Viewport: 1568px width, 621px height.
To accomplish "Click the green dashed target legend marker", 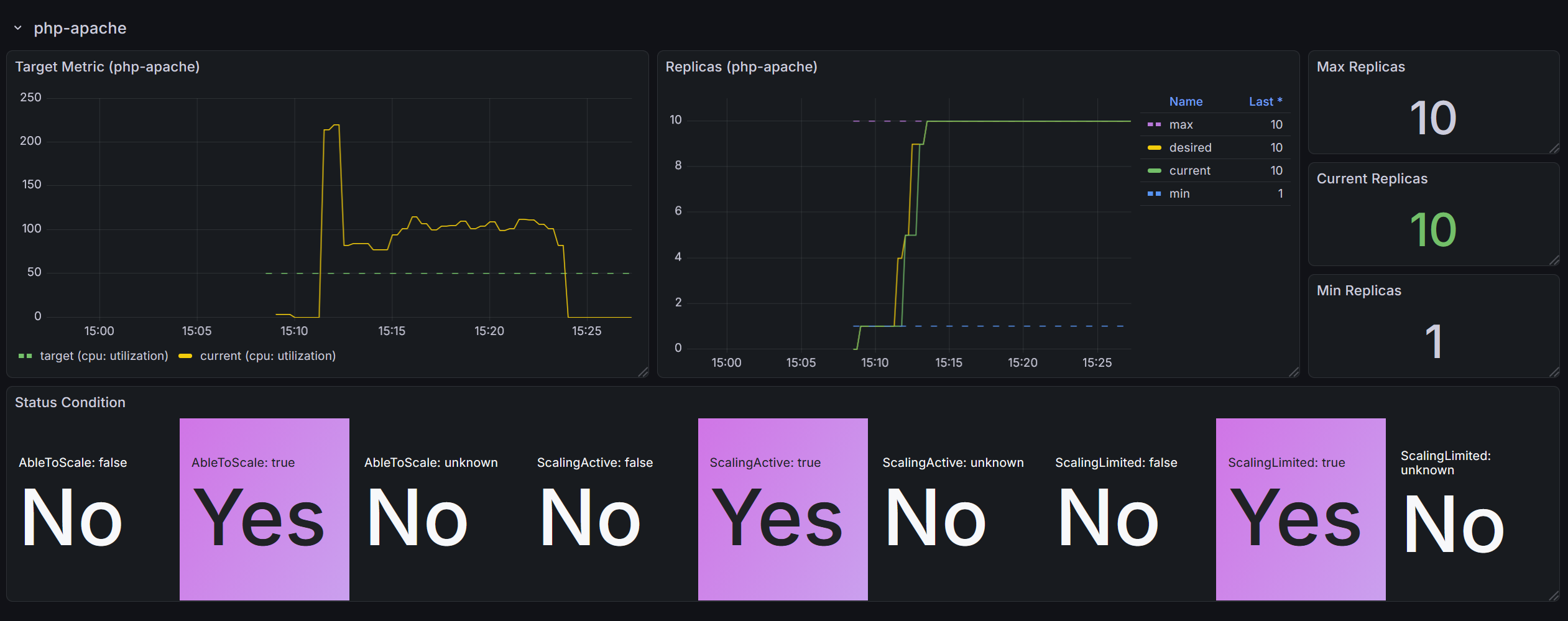I will coord(26,356).
